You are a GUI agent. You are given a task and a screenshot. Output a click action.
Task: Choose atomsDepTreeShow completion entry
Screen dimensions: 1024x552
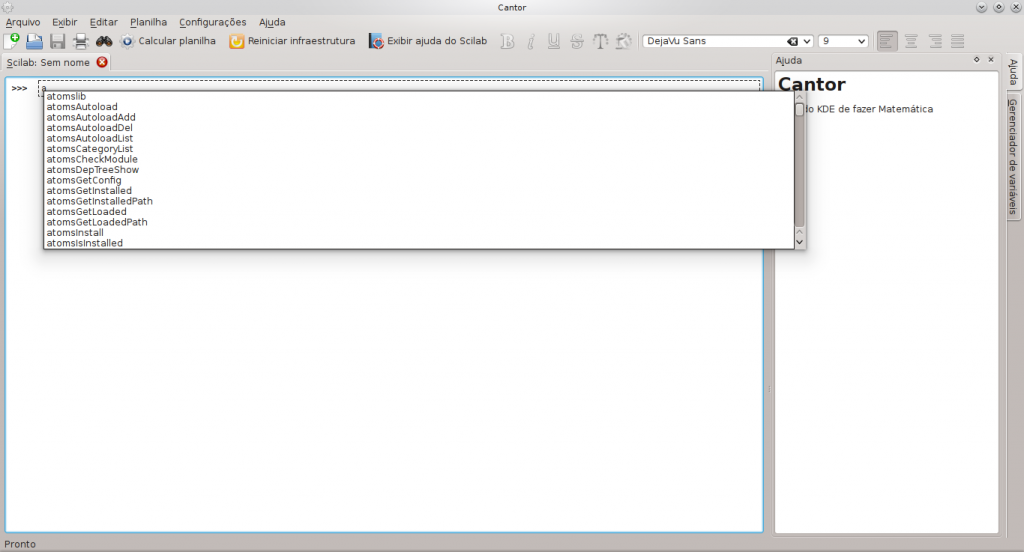pos(419,170)
